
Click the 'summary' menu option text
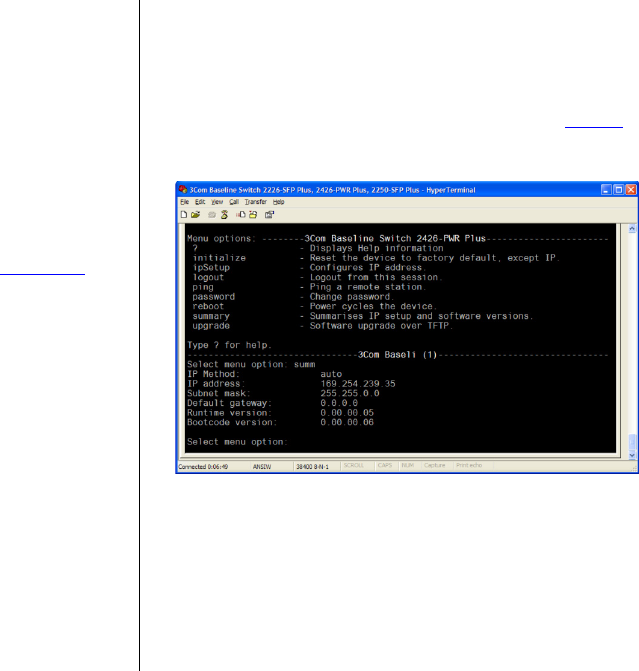click(x=211, y=316)
